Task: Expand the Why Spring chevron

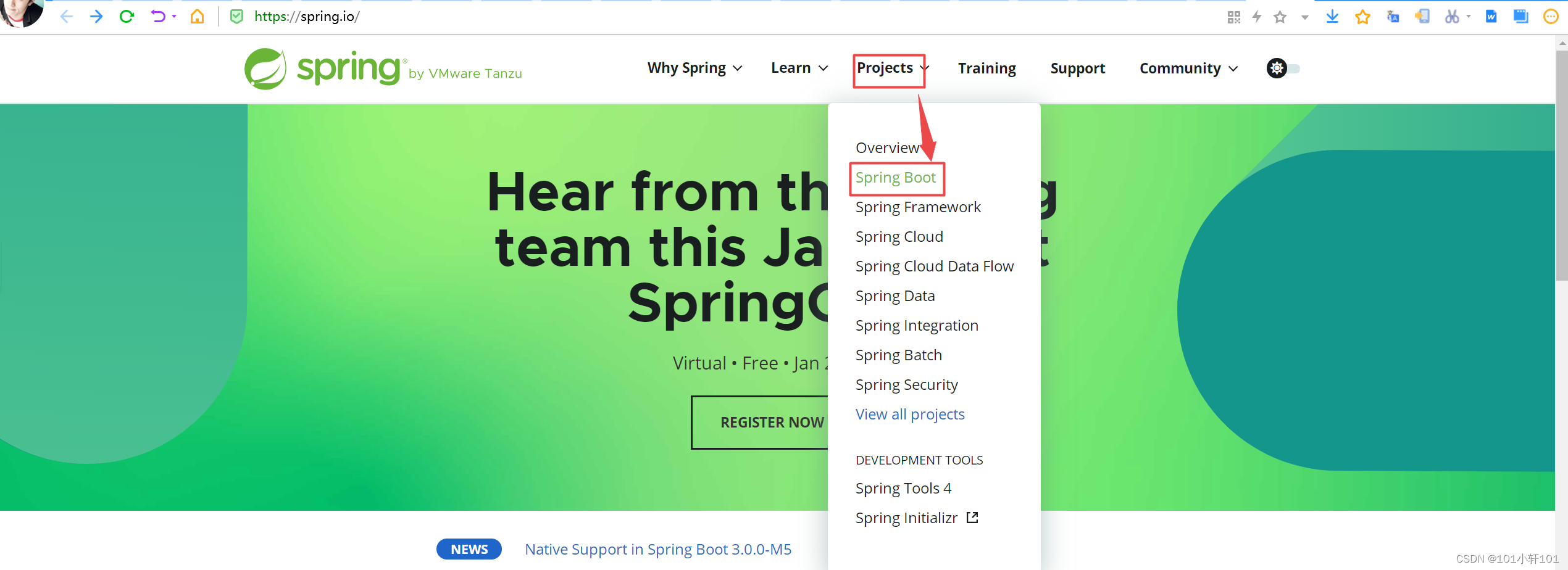Action: (x=737, y=68)
